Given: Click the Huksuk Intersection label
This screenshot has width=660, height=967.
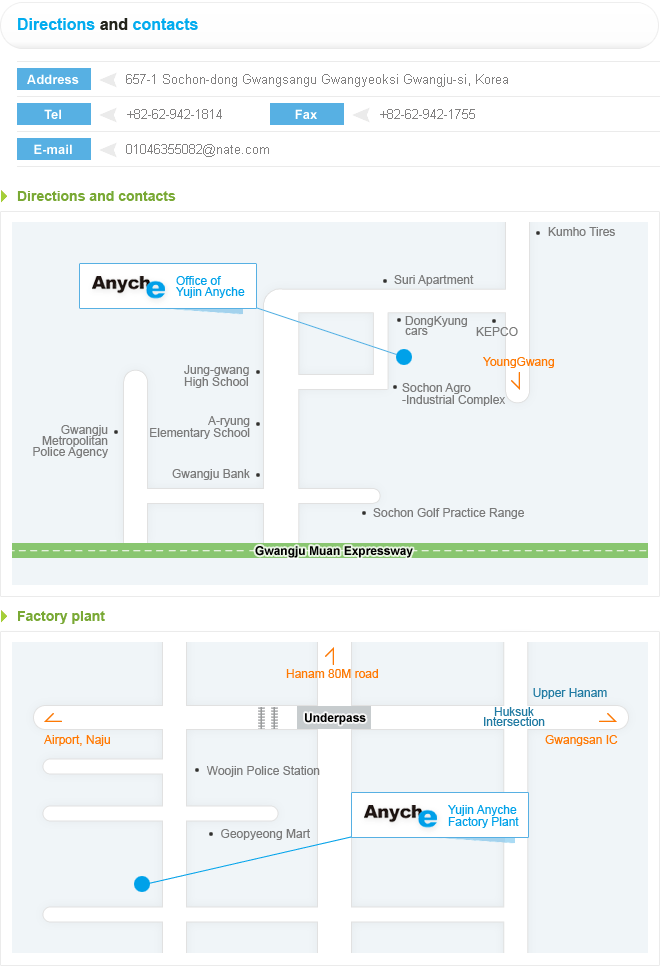Looking at the screenshot, I should click(x=514, y=717).
